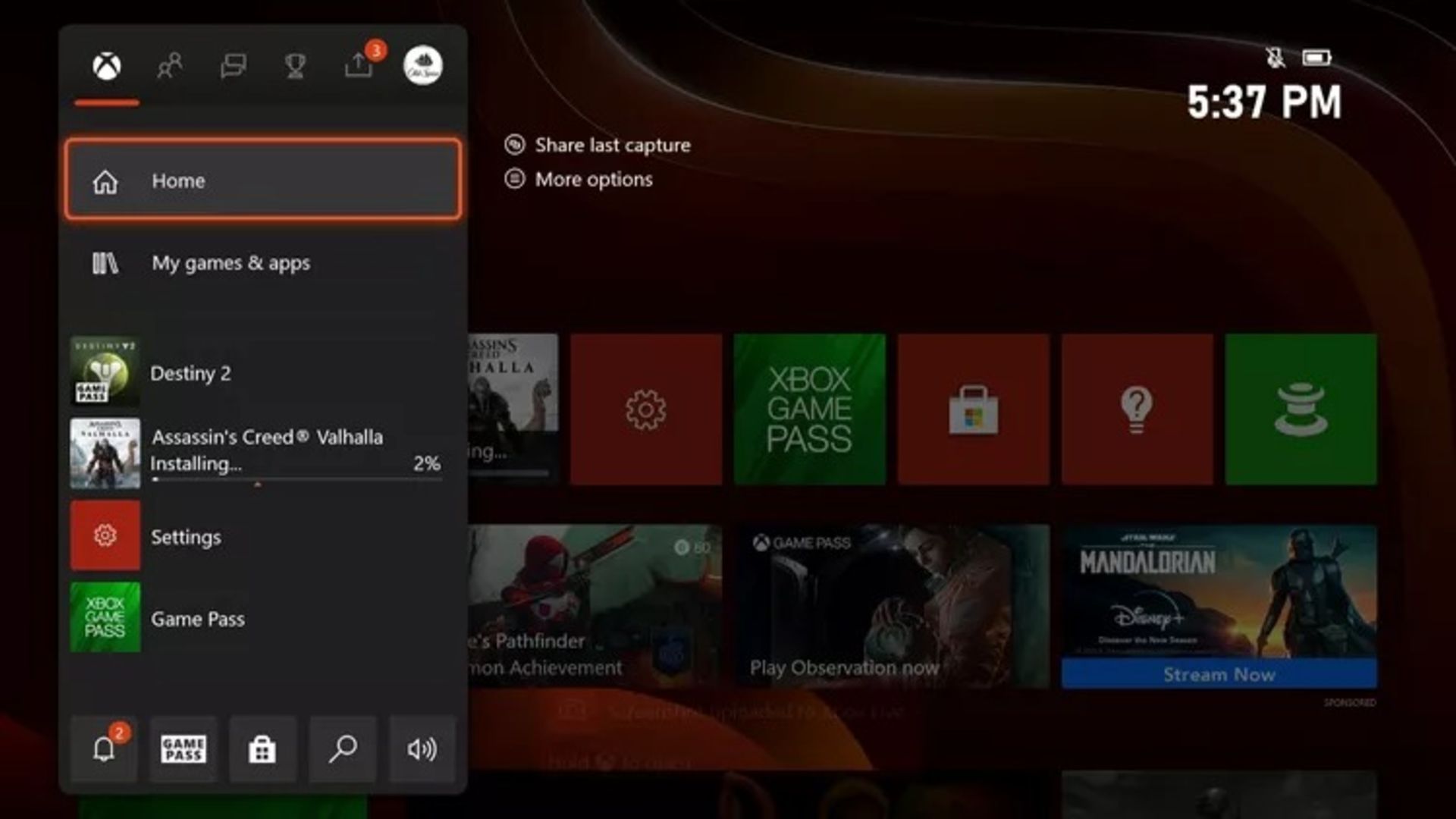Open the Play Observation now card
This screenshot has height=819, width=1456.
892,607
